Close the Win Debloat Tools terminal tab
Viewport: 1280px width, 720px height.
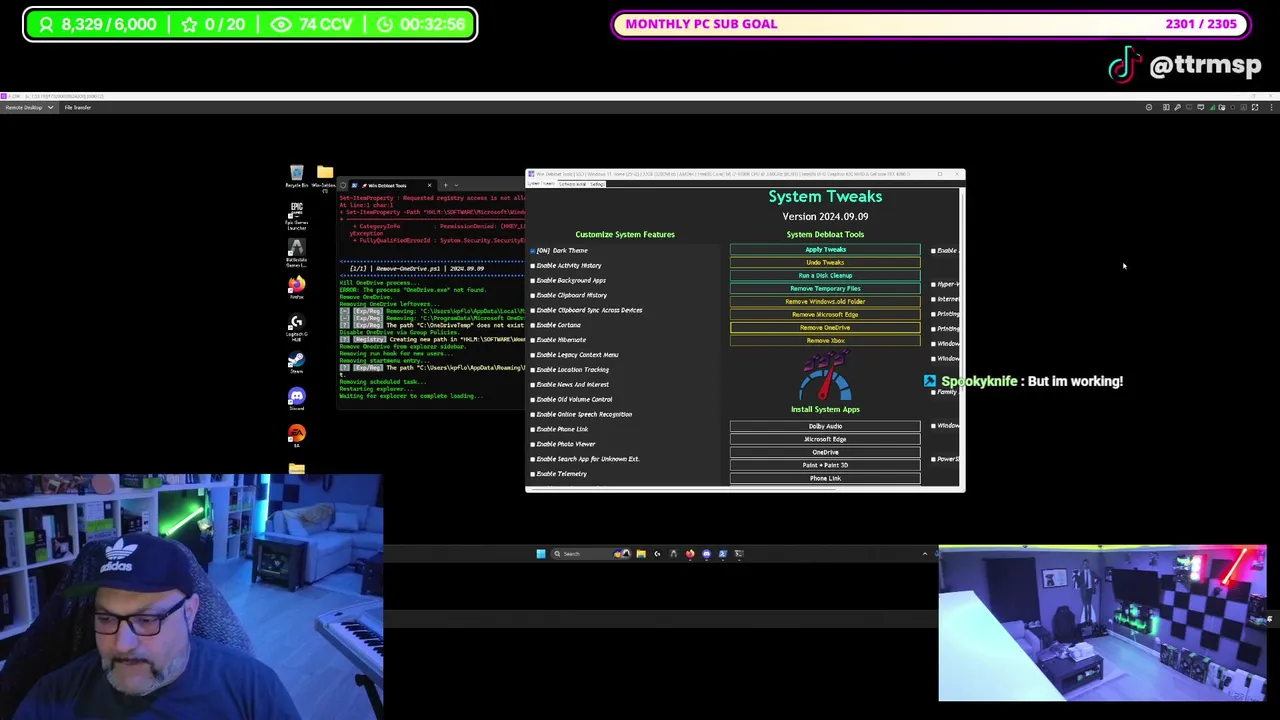pos(430,185)
